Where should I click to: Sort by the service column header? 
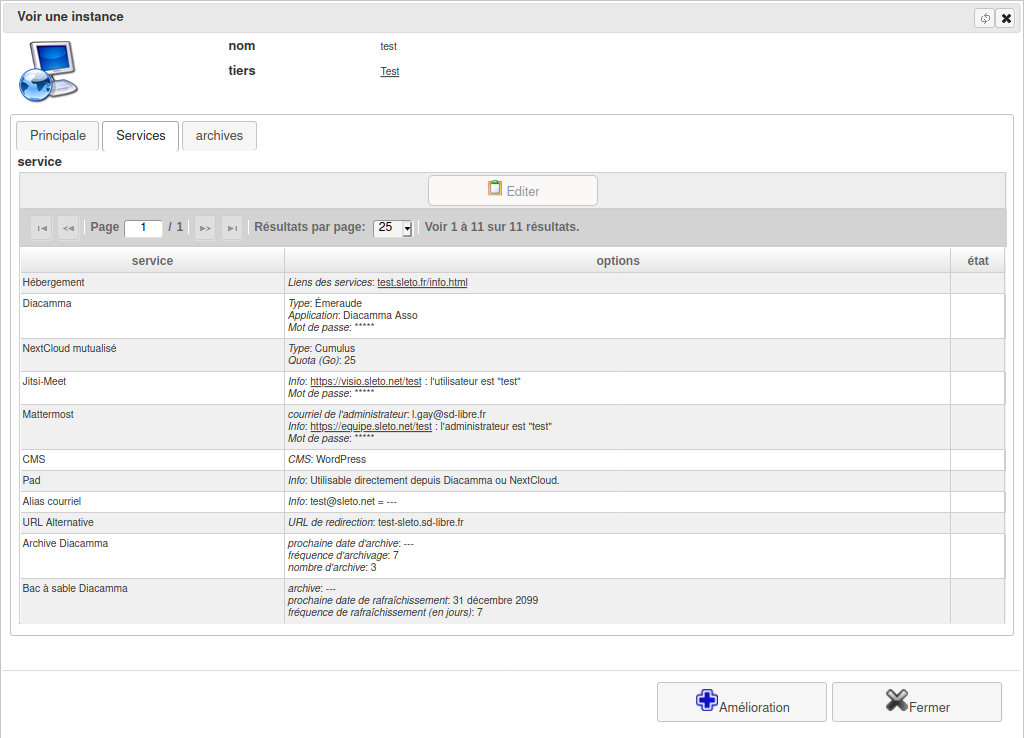(x=152, y=261)
